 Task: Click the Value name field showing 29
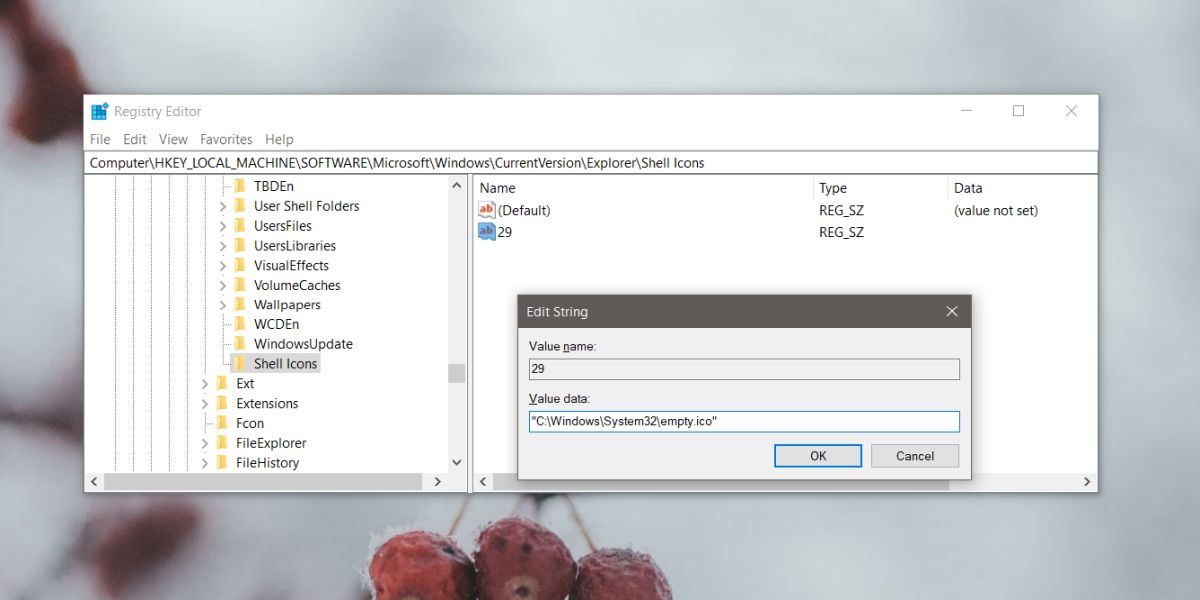[x=744, y=369]
